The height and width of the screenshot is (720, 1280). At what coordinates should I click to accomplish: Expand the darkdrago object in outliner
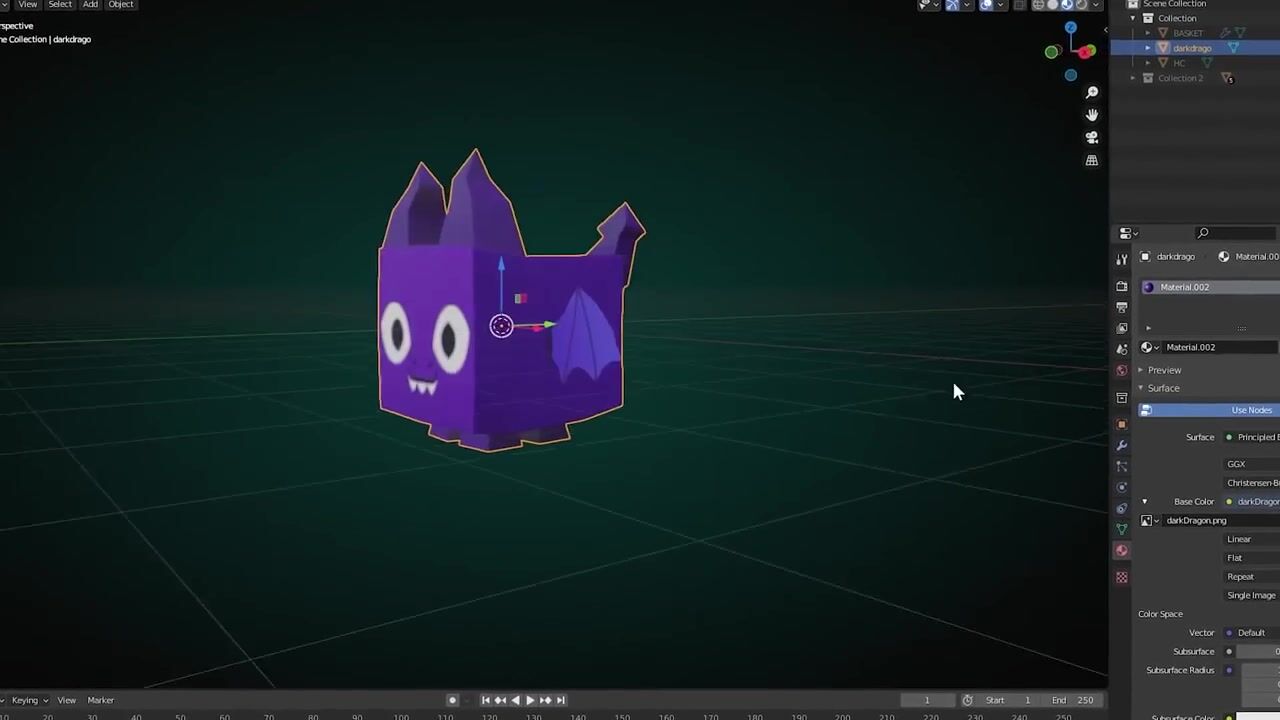point(1148,48)
